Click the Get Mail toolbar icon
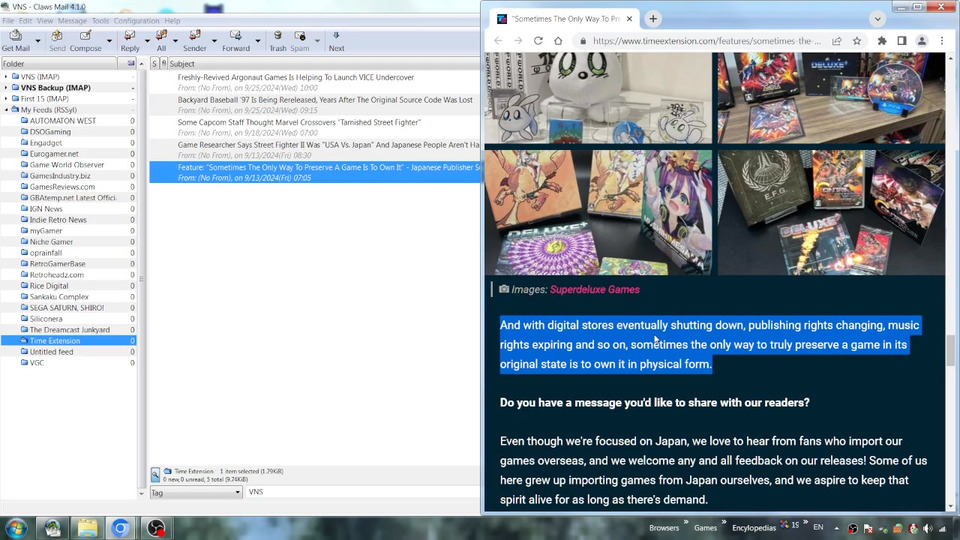 point(16,41)
